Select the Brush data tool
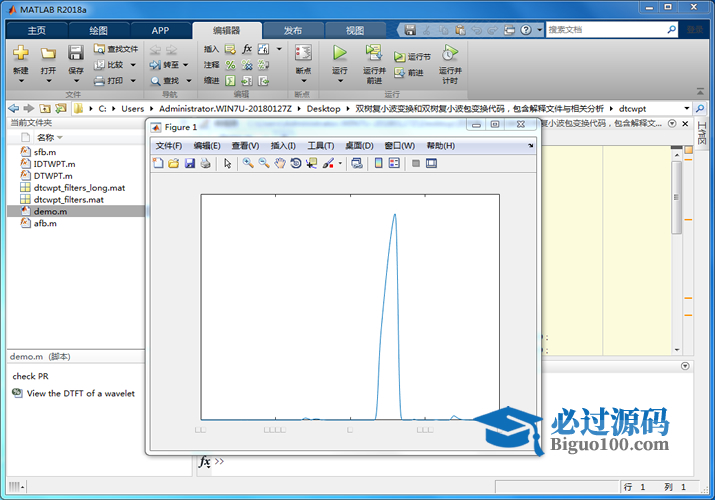 coord(328,163)
